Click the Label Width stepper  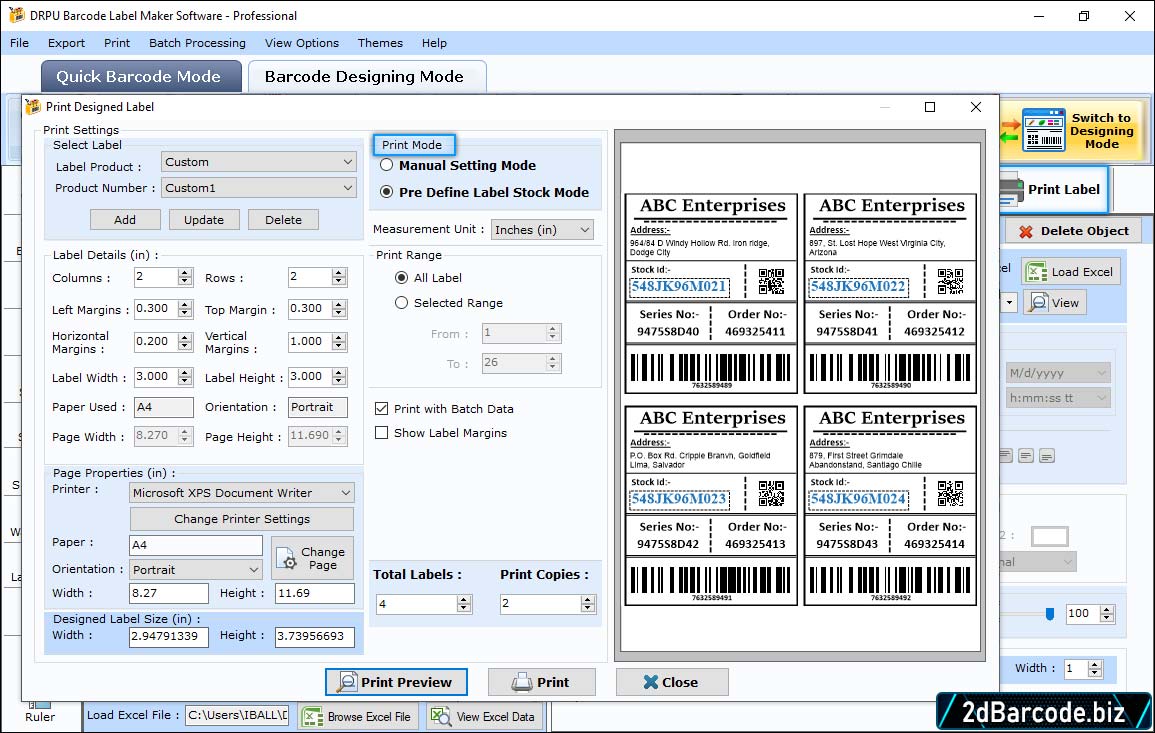coord(185,376)
